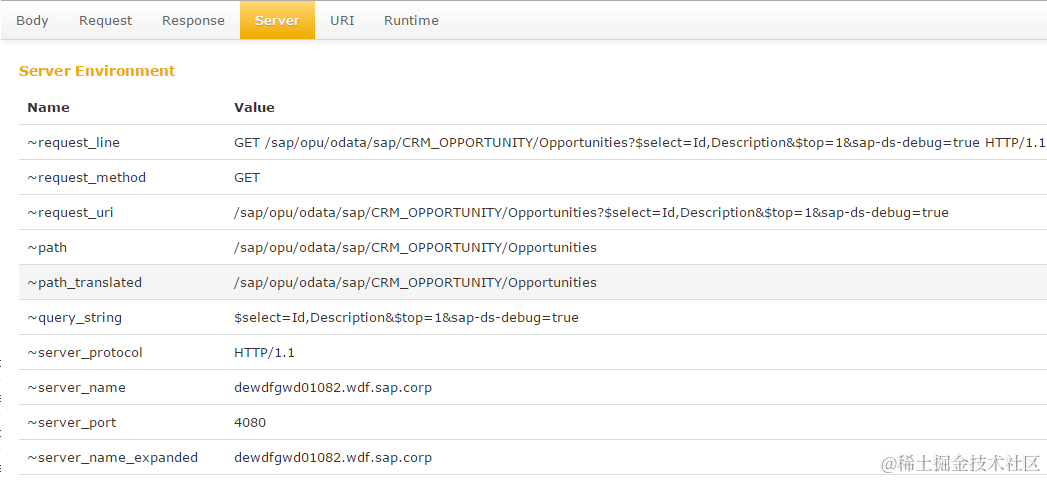Click the ~query_string value $select=Id,Description
The width and height of the screenshot is (1047, 480).
point(407,318)
